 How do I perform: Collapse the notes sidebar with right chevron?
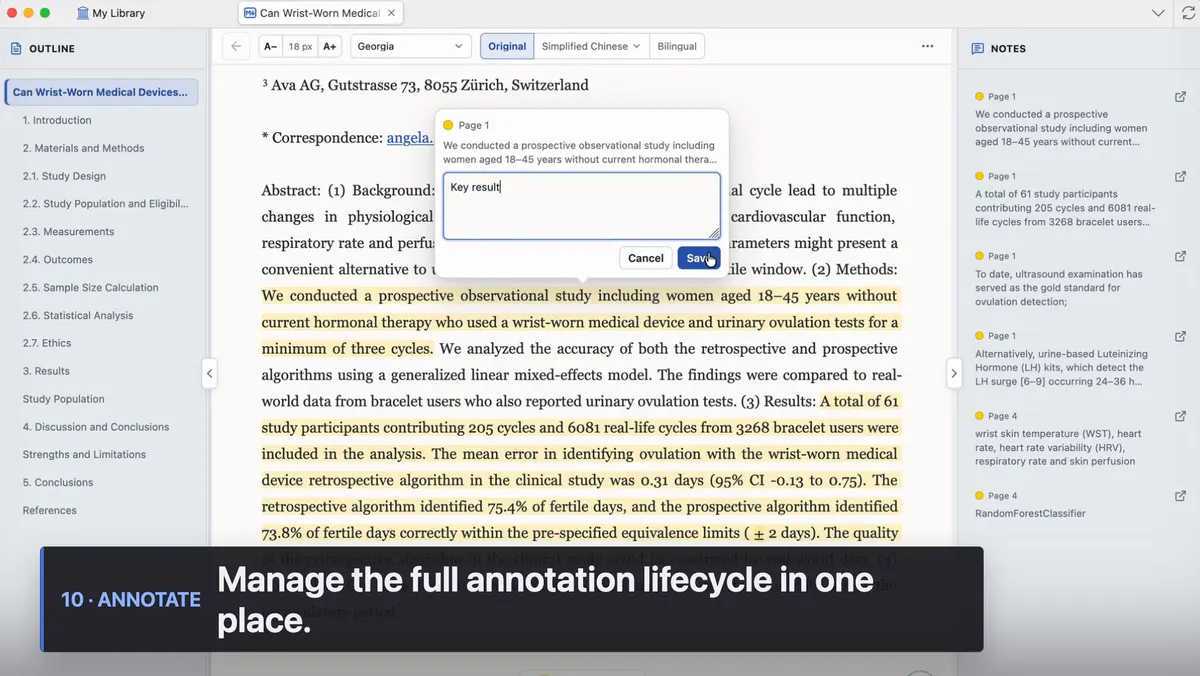pyautogui.click(x=953, y=373)
